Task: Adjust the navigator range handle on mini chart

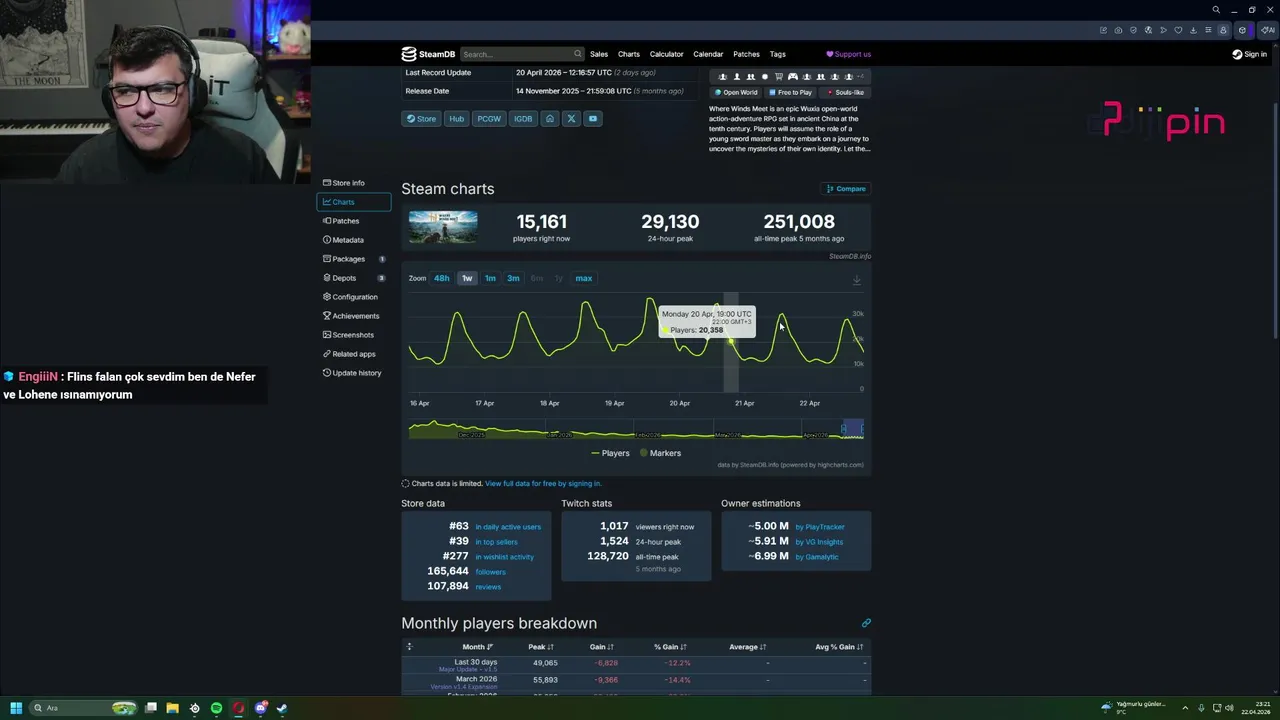Action: tap(843, 430)
